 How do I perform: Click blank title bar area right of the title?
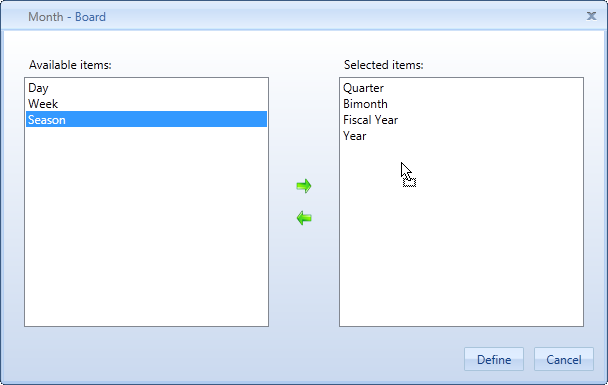pyautogui.click(x=345, y=16)
